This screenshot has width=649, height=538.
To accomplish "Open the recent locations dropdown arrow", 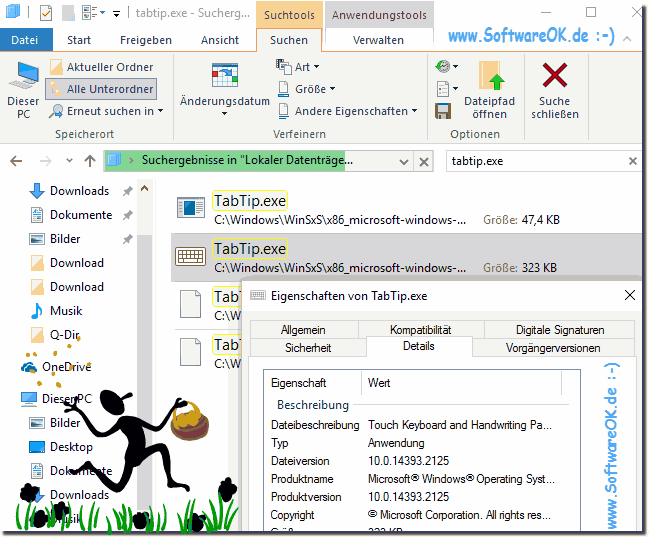I will [69, 161].
